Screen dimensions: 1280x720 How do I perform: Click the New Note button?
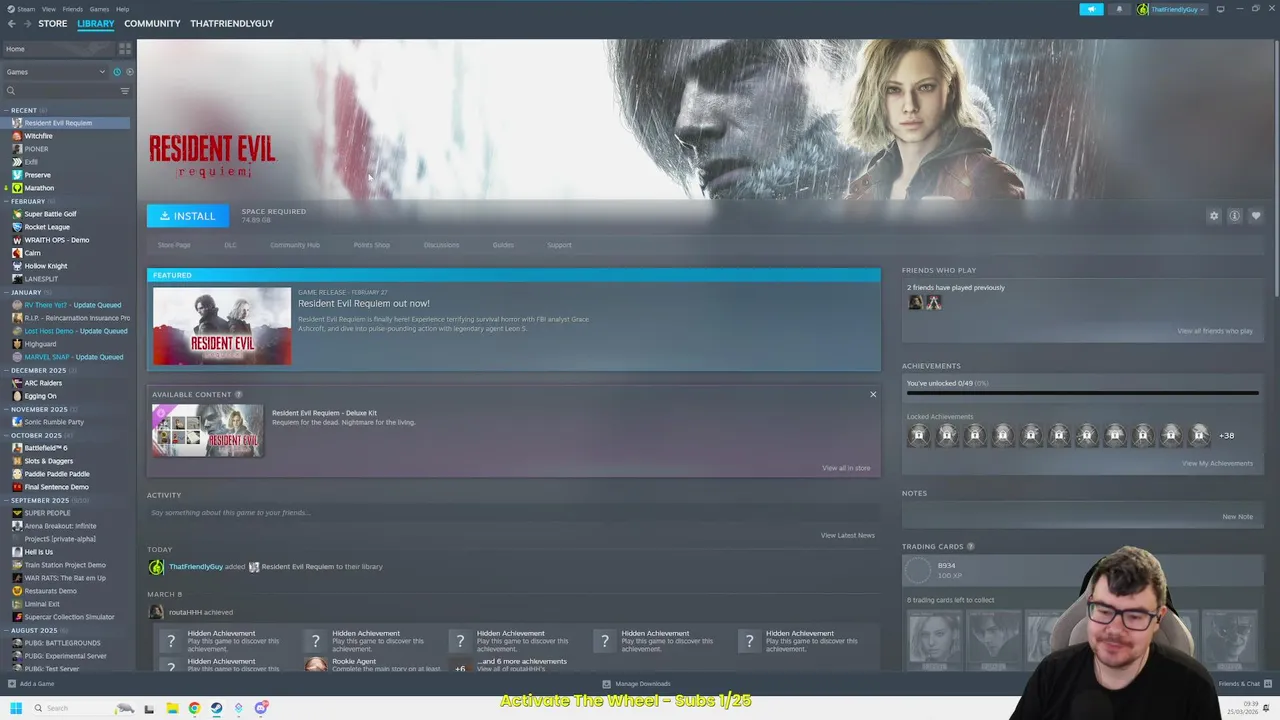pyautogui.click(x=1237, y=517)
